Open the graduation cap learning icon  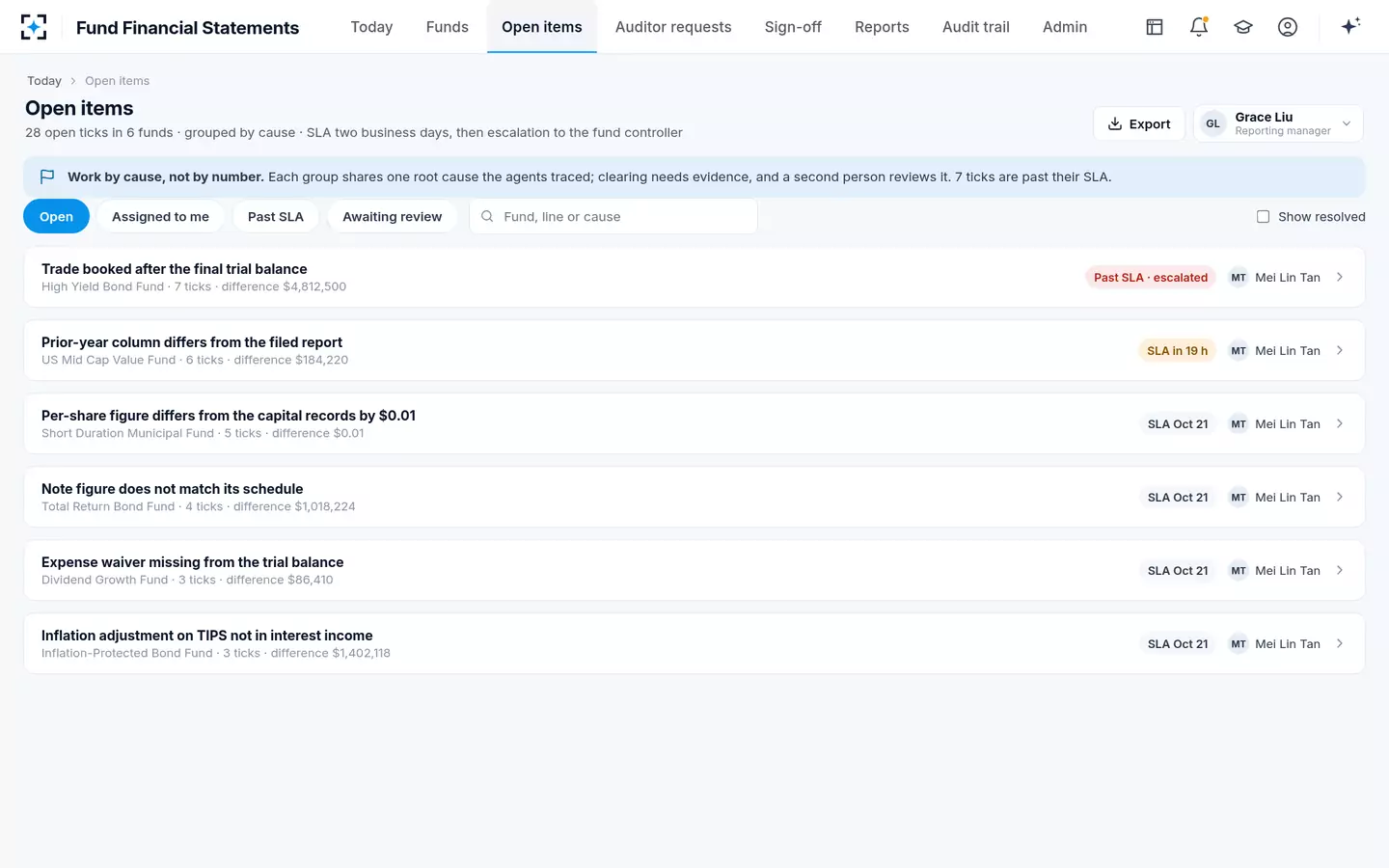click(x=1243, y=27)
